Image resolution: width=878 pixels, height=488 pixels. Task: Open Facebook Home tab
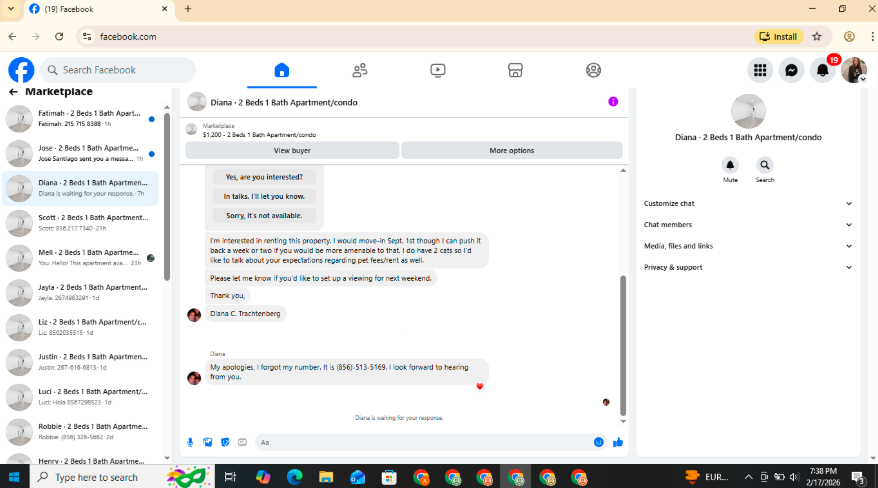pos(282,70)
